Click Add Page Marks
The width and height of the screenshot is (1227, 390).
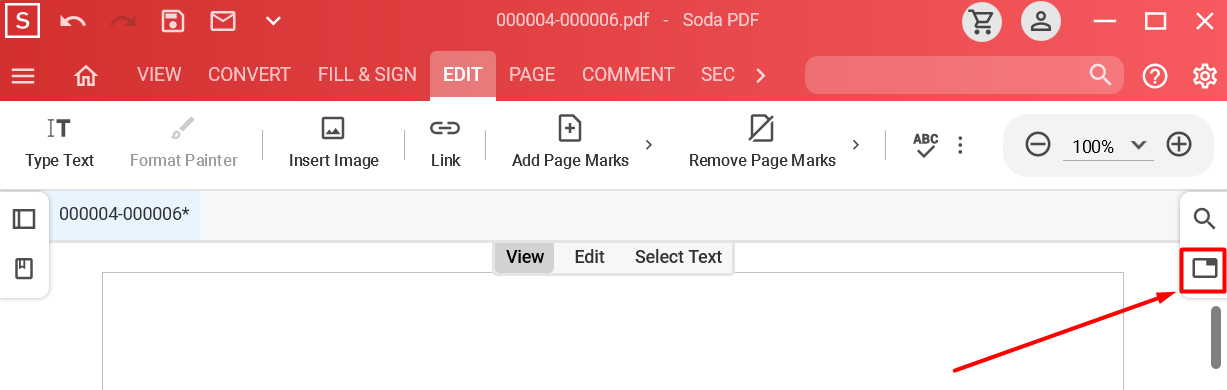(570, 144)
